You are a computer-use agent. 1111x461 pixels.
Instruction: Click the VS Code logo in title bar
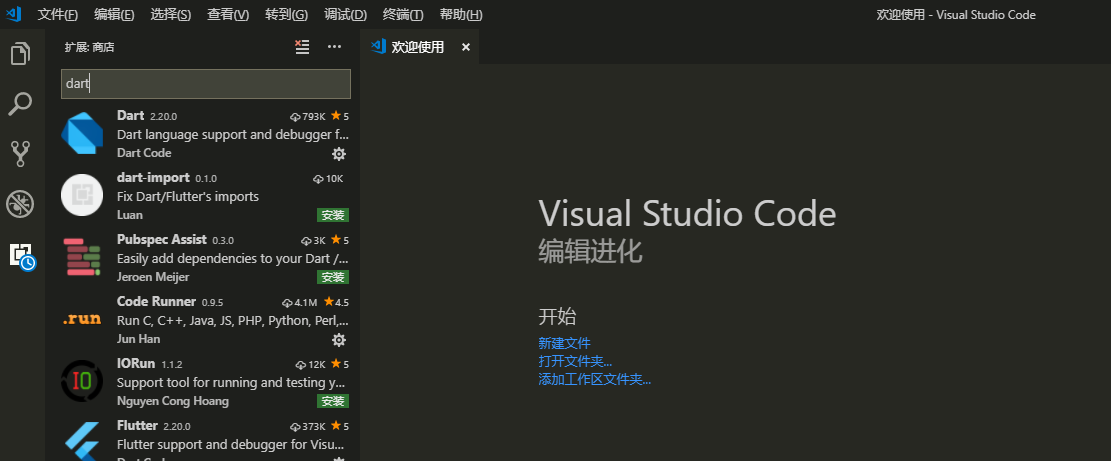coord(13,14)
